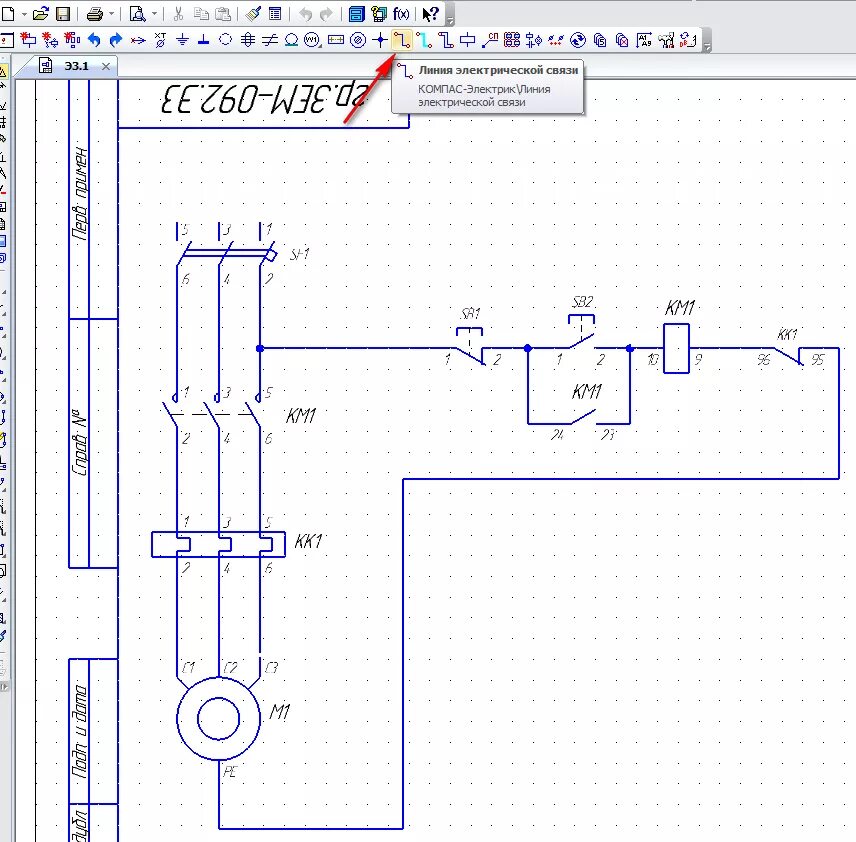The height and width of the screenshot is (842, 856).
Task: Select the junction point cross icon
Action: click(x=380, y=40)
